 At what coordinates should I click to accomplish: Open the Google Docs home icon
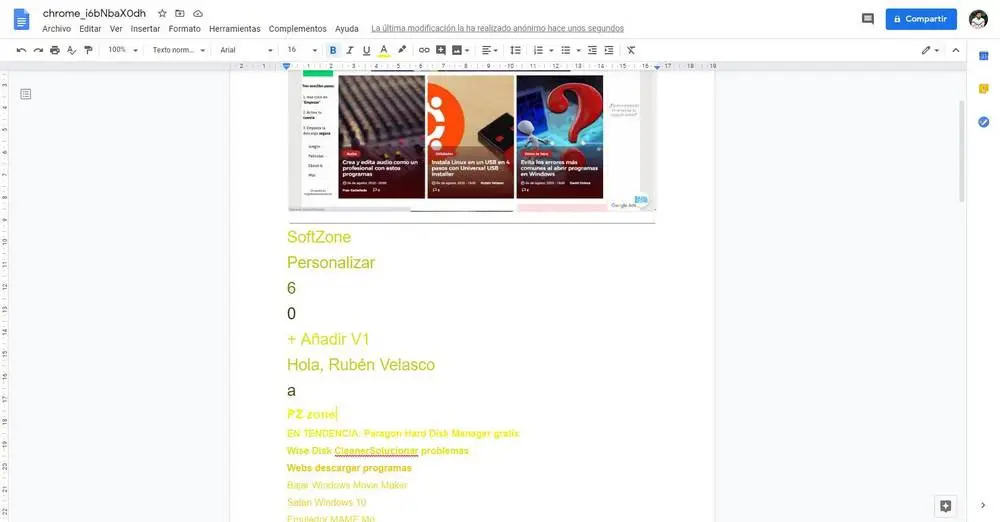pos(21,19)
